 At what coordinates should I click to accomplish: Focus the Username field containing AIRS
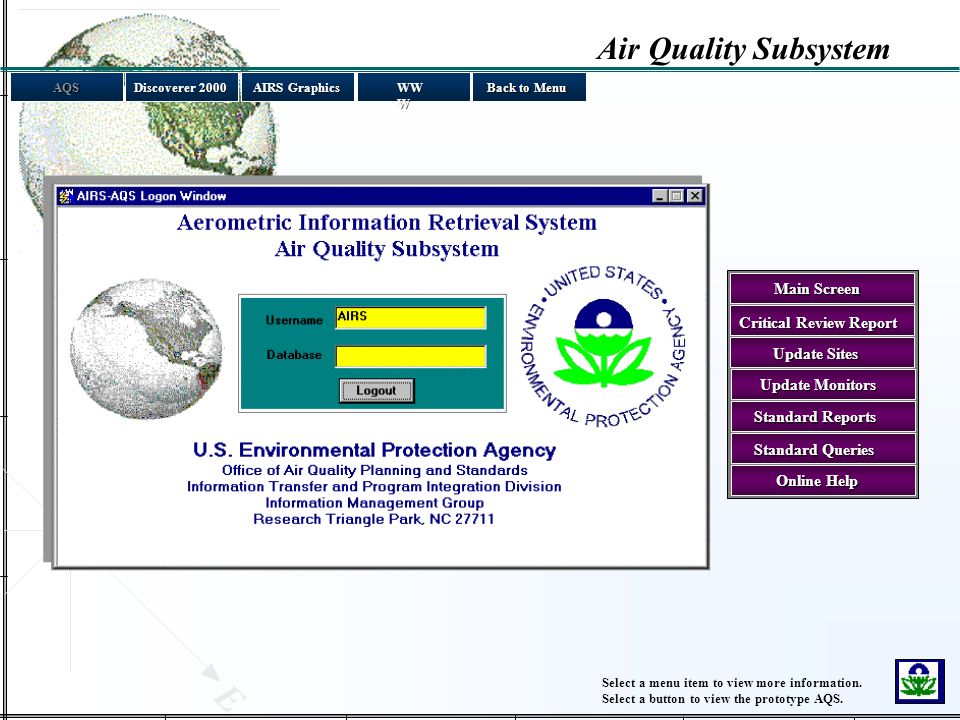click(411, 318)
